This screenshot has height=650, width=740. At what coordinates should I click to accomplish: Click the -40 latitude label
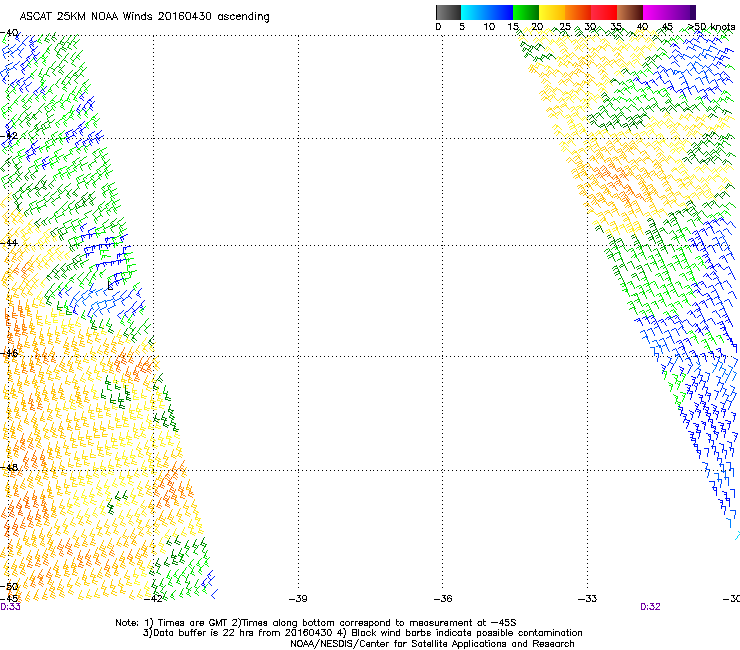(x=10, y=33)
